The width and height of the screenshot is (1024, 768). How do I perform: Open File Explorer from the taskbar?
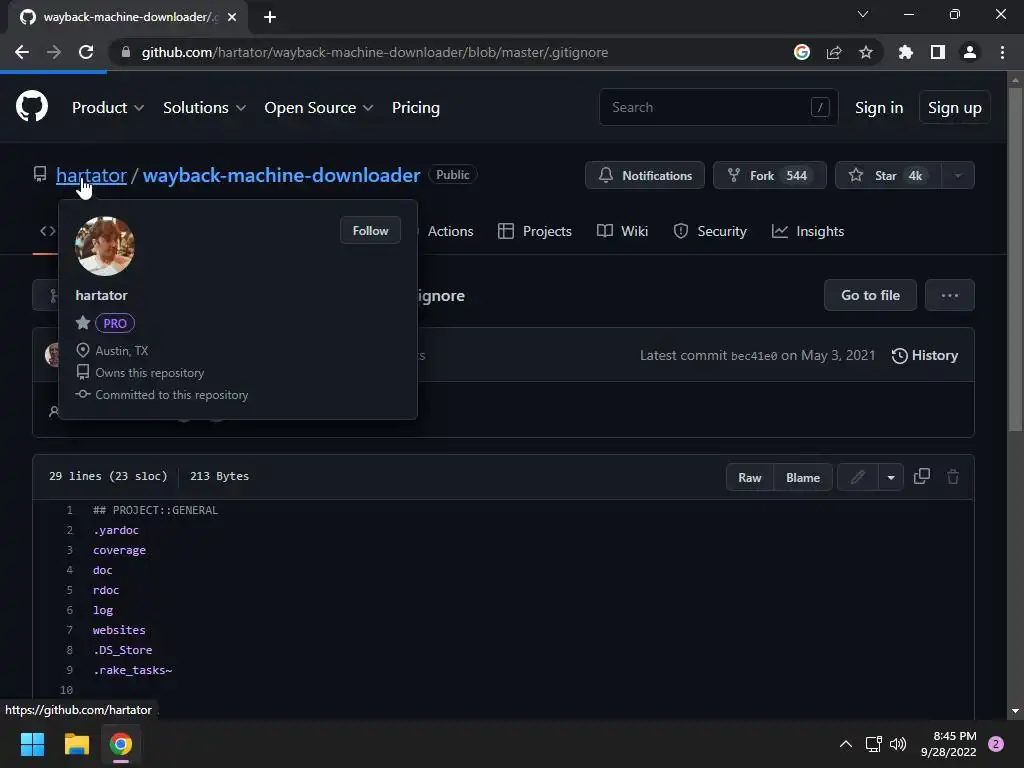[76, 744]
